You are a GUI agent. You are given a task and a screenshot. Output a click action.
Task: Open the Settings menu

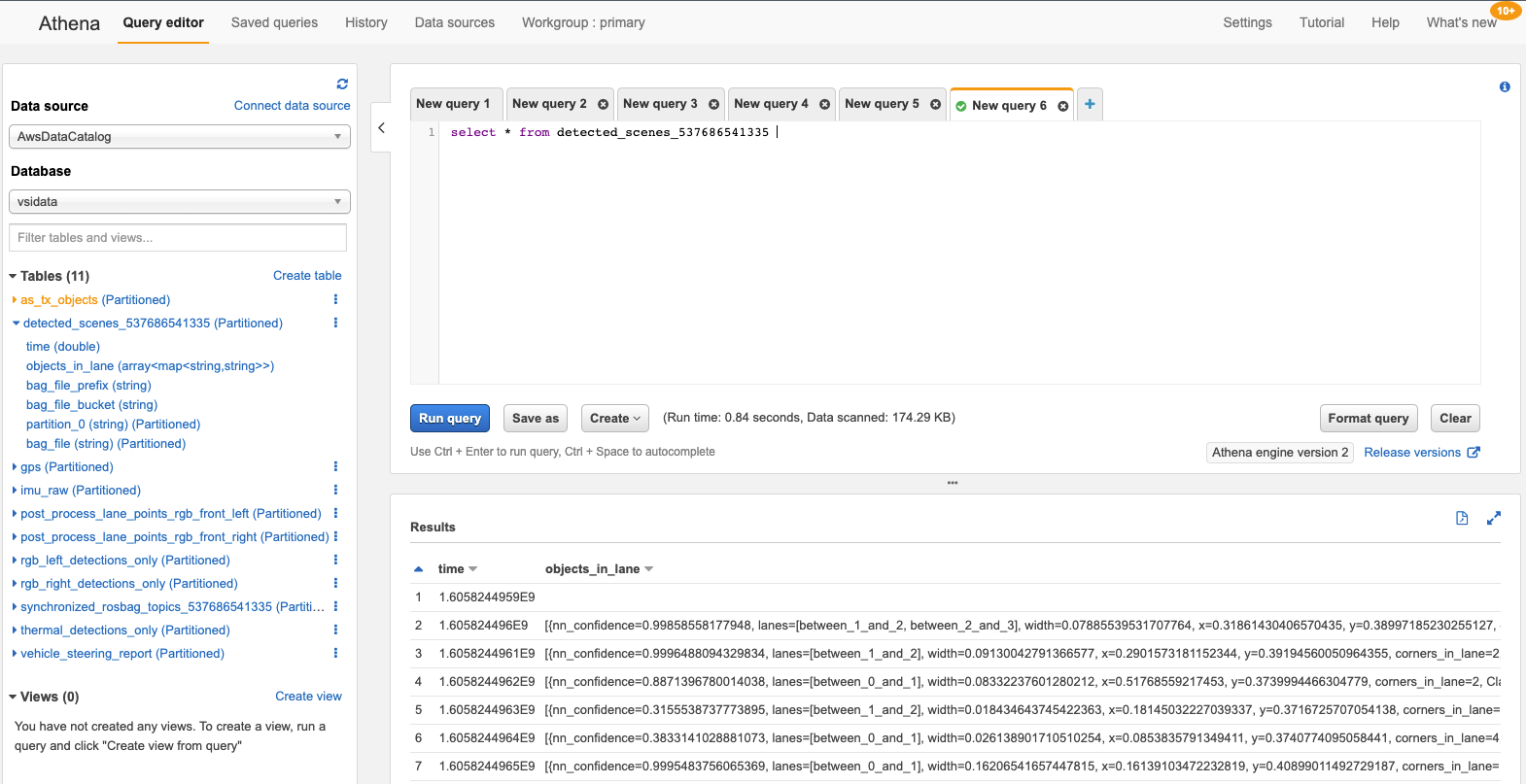pos(1247,22)
